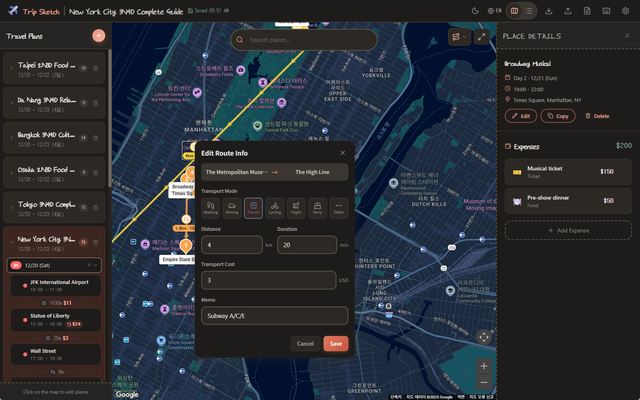Image resolution: width=640 pixels, height=400 pixels.
Task: Switch to list view in header
Action: (529, 11)
